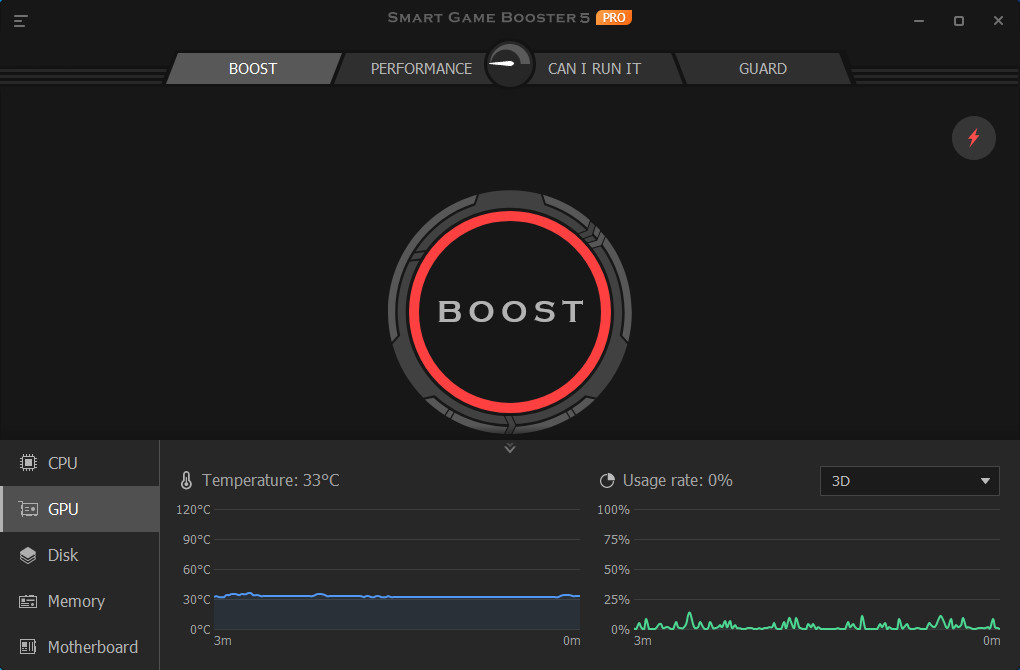Screen dimensions: 1020x670
Task: Click the Usage rate: 0% label
Action: click(x=677, y=480)
